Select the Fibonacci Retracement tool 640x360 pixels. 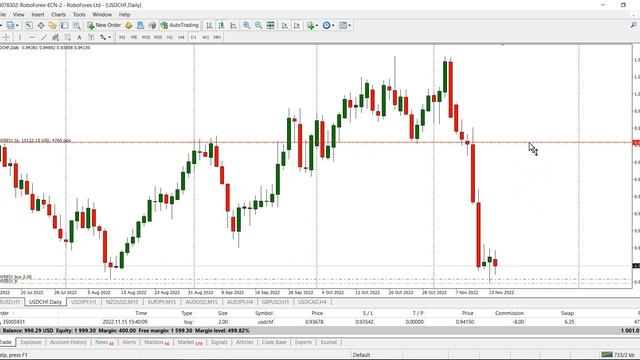(67, 37)
